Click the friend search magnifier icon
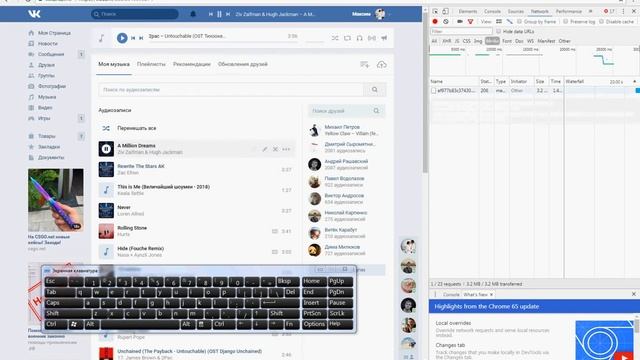The height and width of the screenshot is (360, 640). click(376, 111)
